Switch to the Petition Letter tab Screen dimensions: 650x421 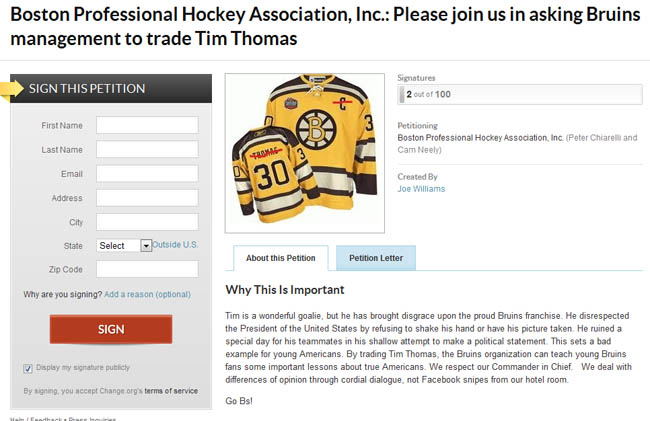375,258
